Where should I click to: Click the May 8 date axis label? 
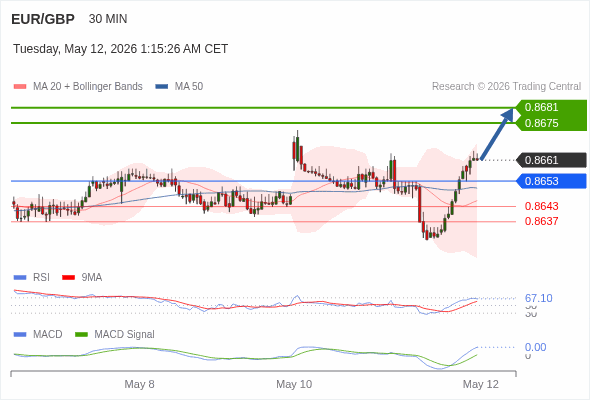click(x=139, y=384)
